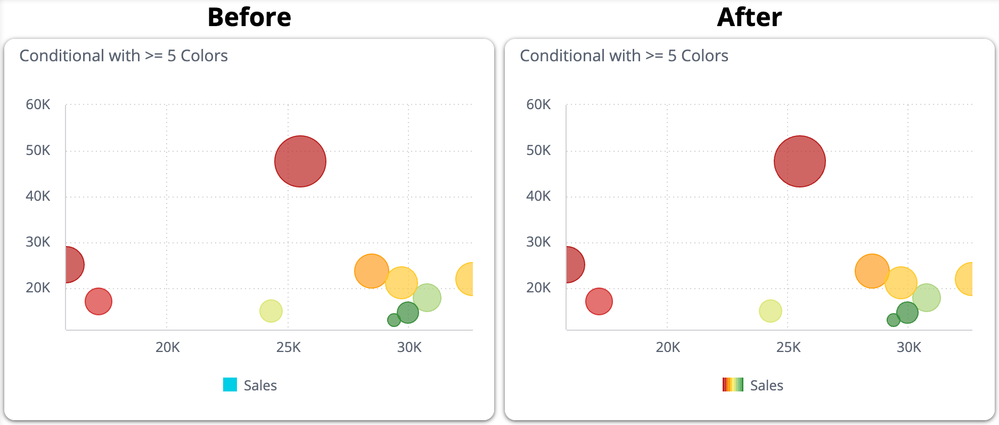Click the orange bubble in the Before chart
This screenshot has height=425, width=999.
point(369,270)
